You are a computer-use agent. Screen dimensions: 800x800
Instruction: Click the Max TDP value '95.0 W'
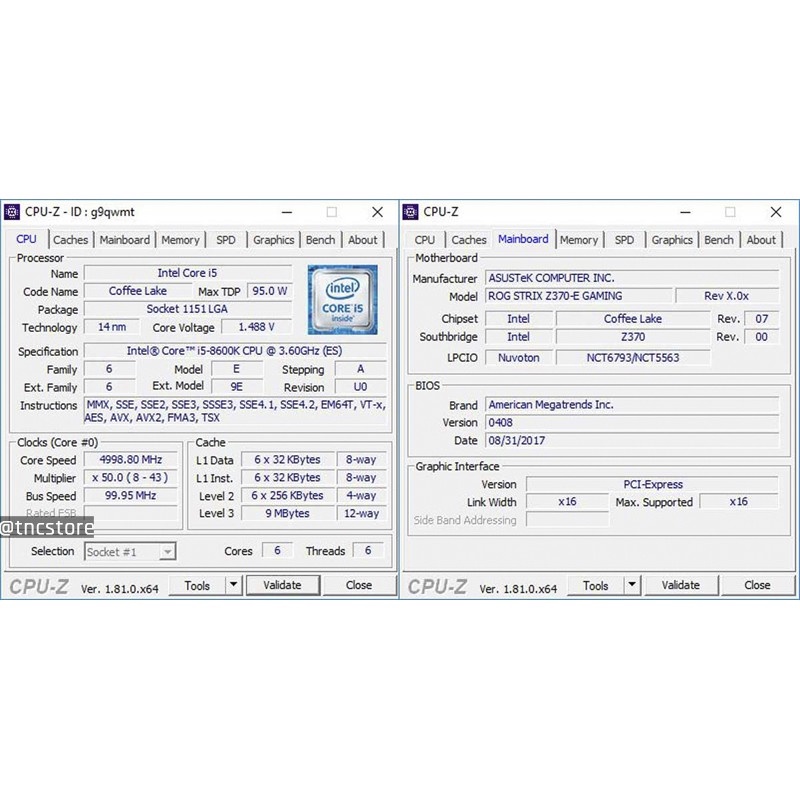tap(269, 291)
